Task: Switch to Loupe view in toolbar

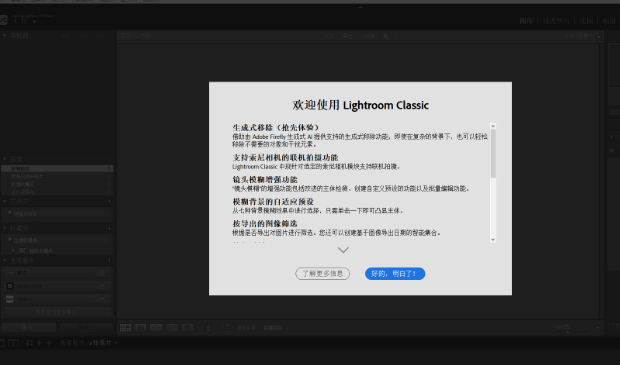Action: [140, 327]
